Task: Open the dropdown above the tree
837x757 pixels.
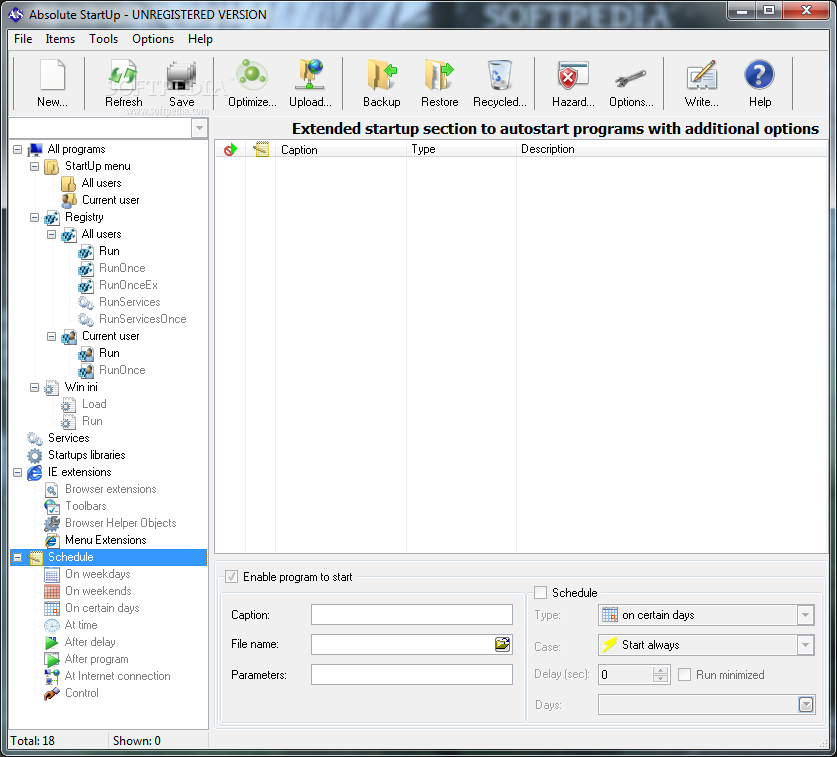Action: coord(199,128)
